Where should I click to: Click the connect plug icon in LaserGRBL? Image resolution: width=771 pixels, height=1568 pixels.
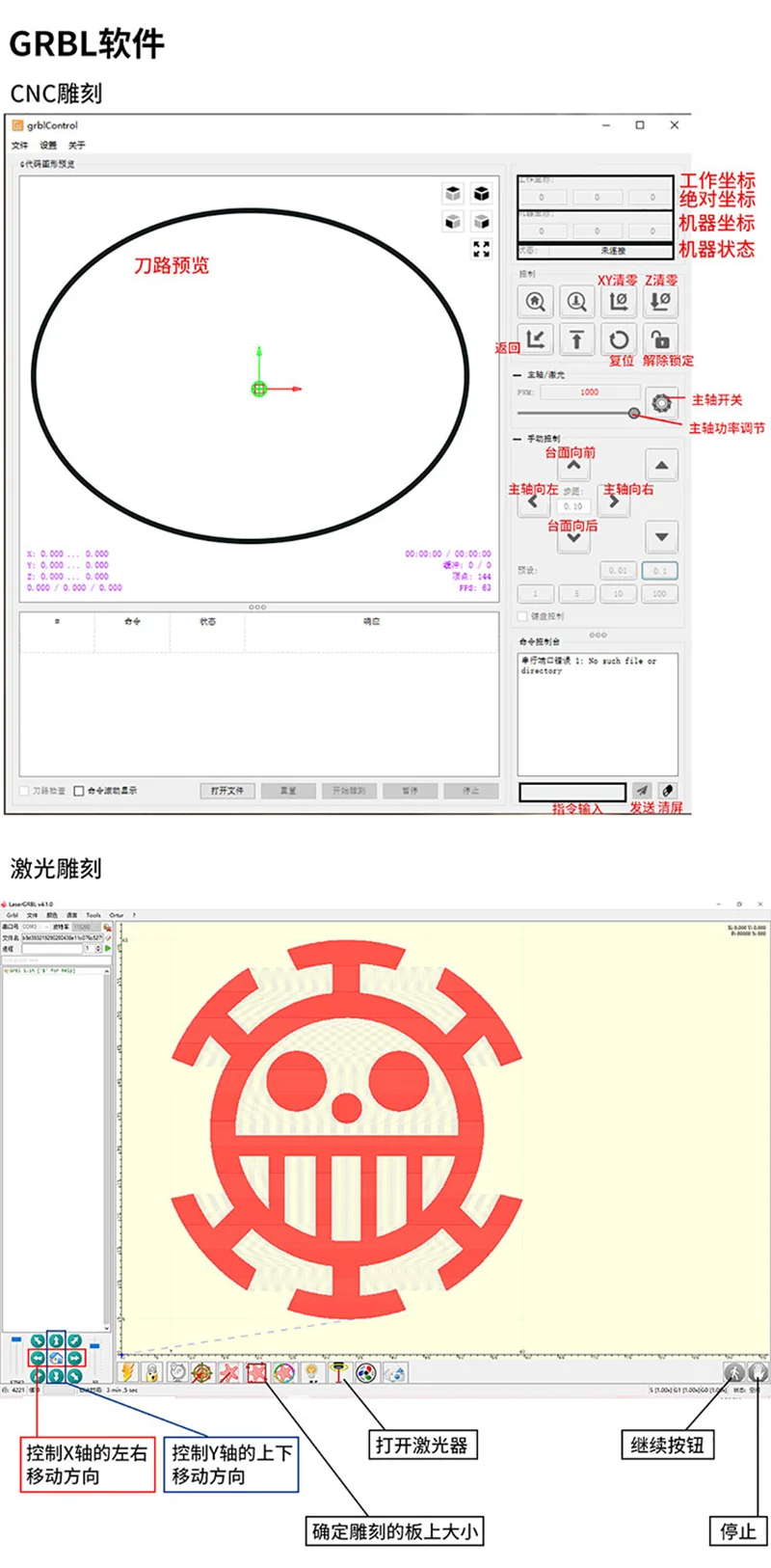107,928
